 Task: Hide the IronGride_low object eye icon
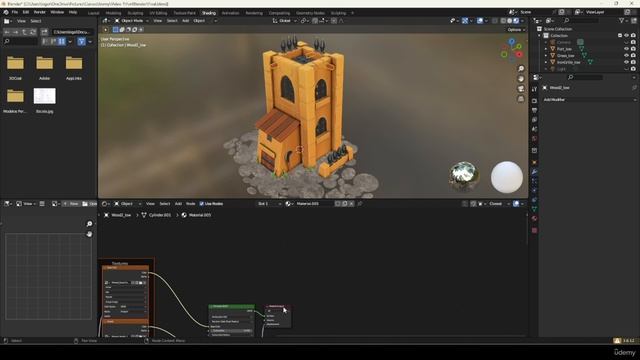click(627, 62)
